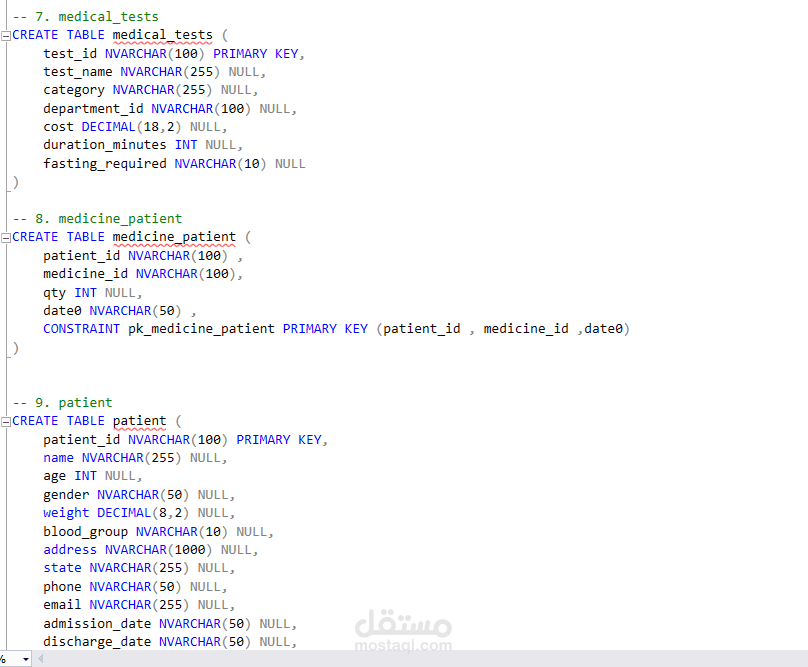Screen dimensions: 808x667
Task: Click the address NVARCHAR(1000) line
Action: pos(150,550)
